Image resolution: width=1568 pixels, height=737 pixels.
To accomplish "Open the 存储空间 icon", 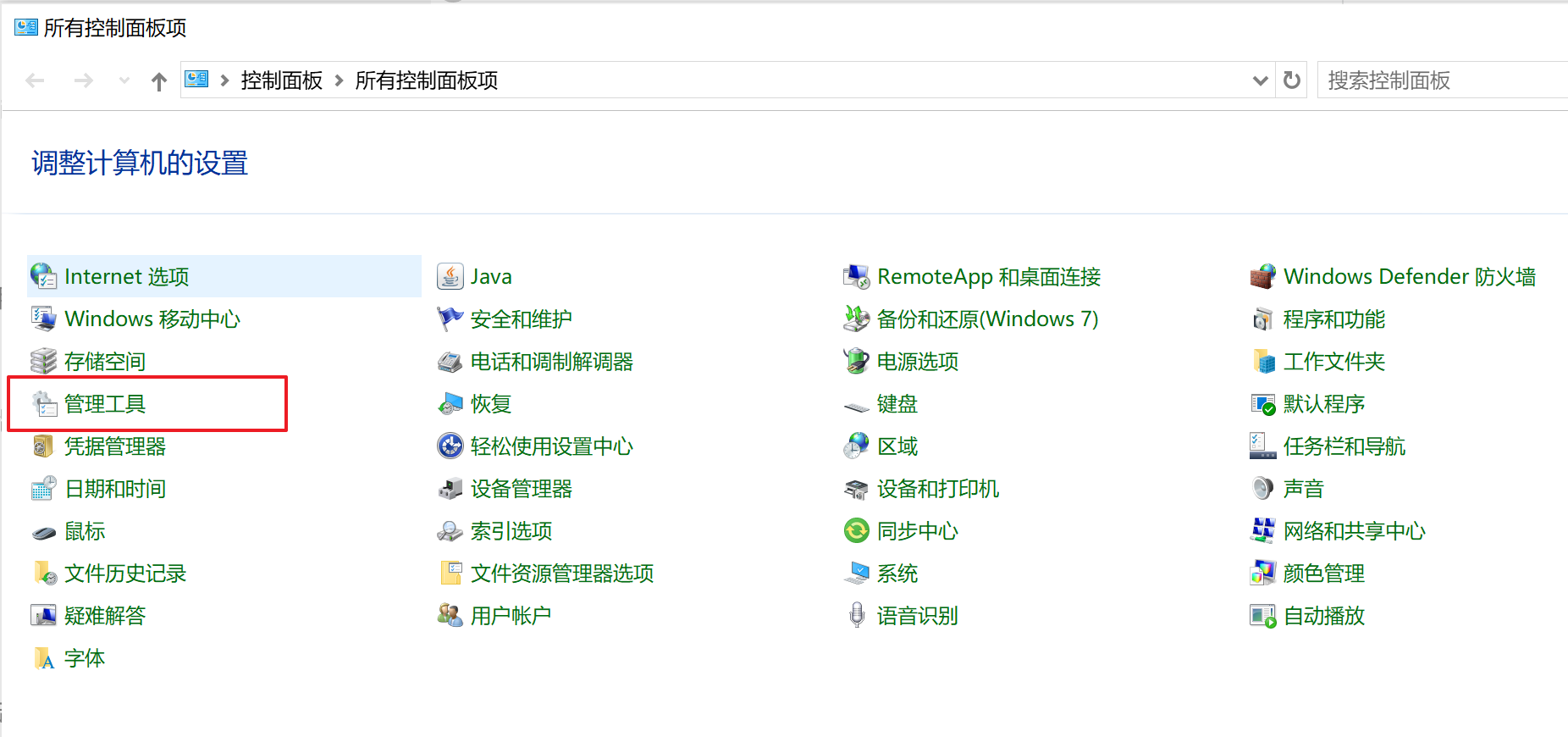I will point(43,361).
